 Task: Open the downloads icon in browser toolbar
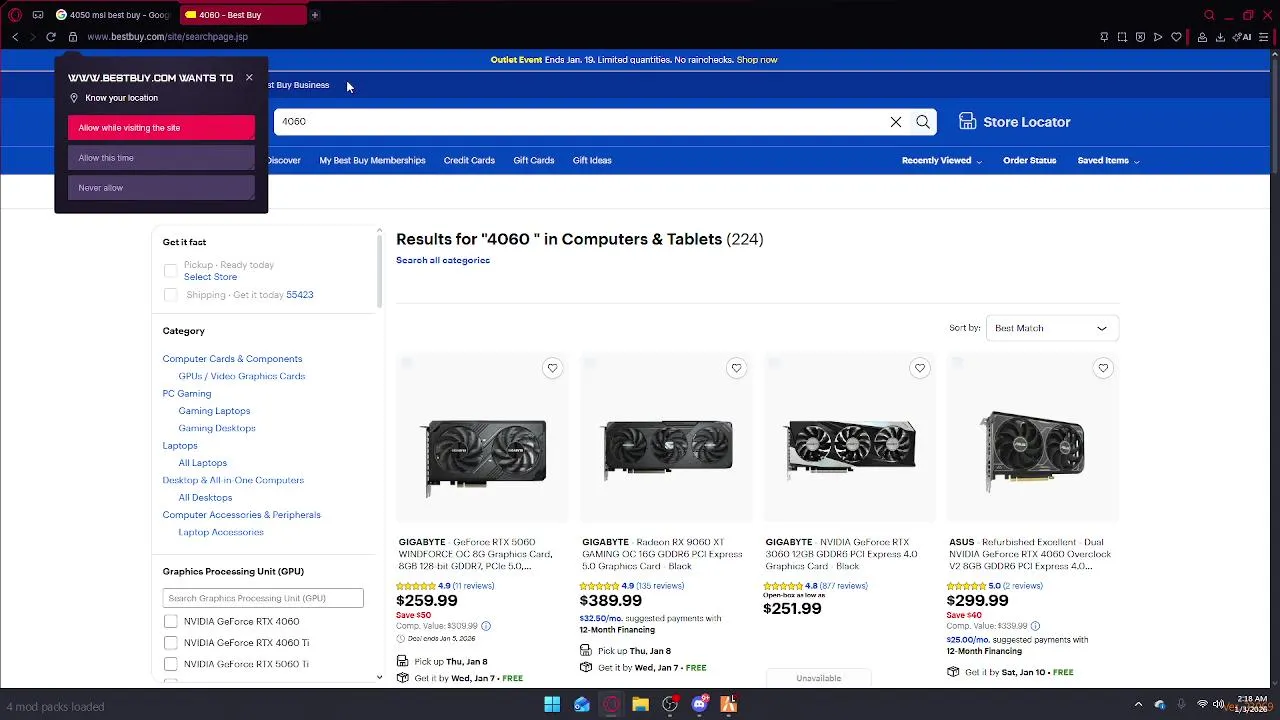[x=1220, y=37]
